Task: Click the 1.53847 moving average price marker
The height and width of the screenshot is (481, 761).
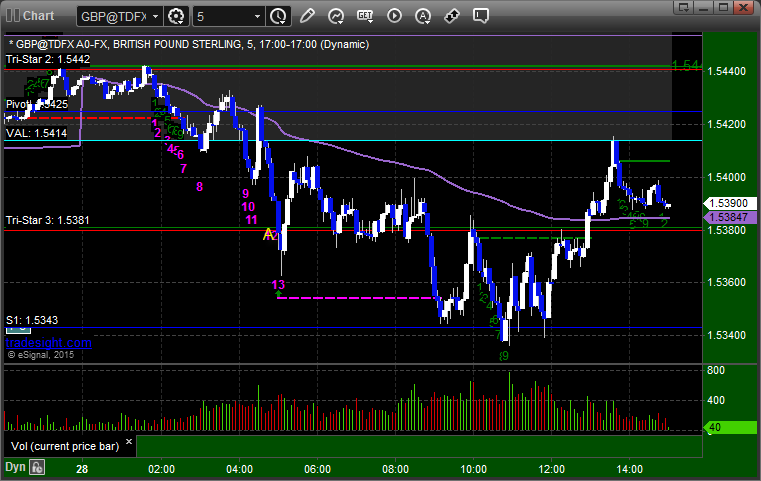Action: (x=728, y=217)
